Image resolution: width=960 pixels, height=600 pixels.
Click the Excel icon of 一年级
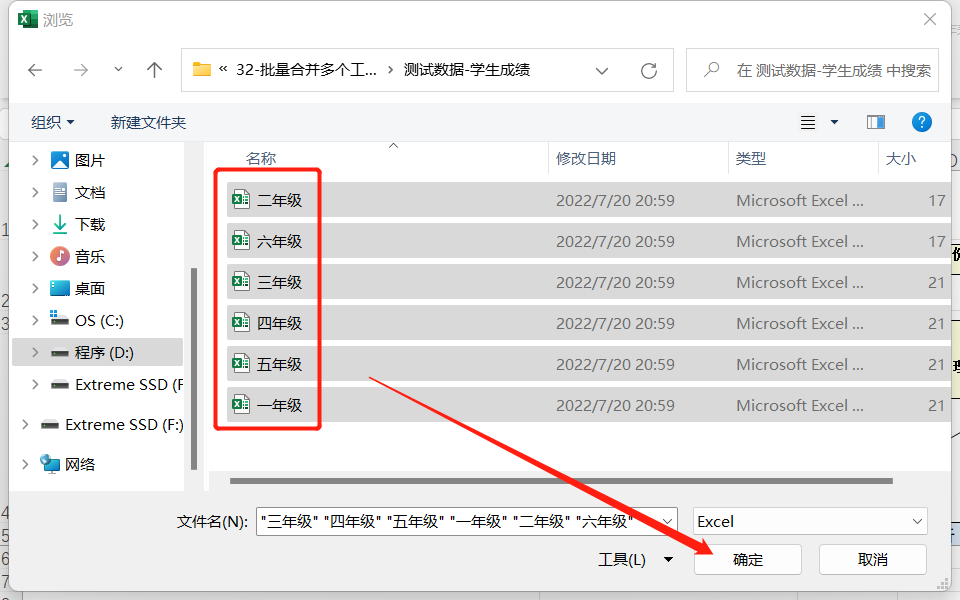coord(241,405)
